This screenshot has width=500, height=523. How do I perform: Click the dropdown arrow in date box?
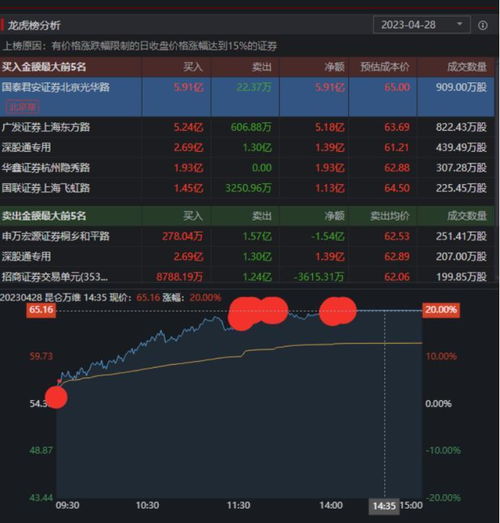pyautogui.click(x=460, y=24)
